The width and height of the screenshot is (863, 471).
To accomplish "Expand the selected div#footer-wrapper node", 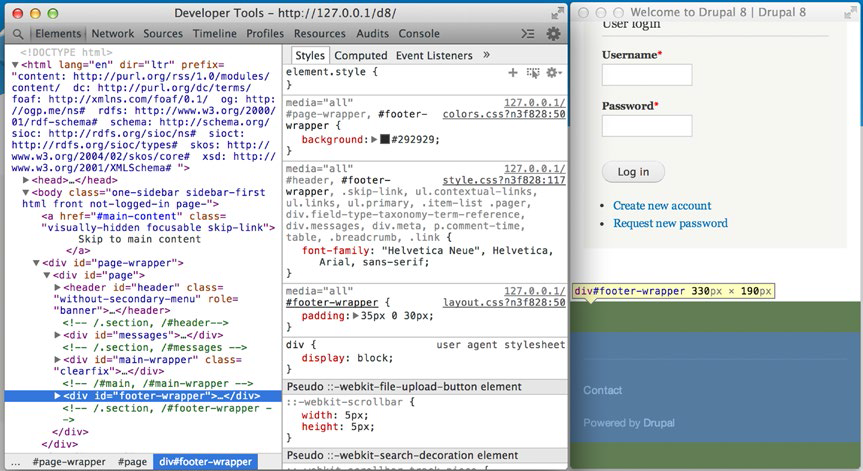I will pyautogui.click(x=57, y=396).
